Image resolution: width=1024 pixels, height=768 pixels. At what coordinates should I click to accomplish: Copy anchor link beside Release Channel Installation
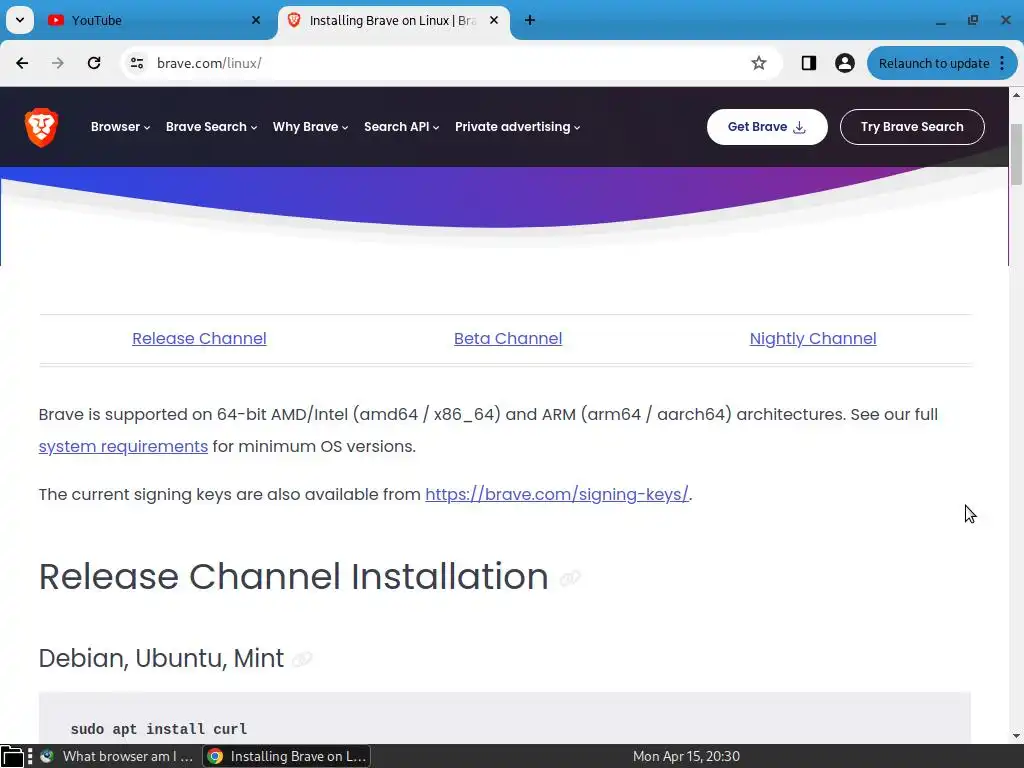coord(570,578)
